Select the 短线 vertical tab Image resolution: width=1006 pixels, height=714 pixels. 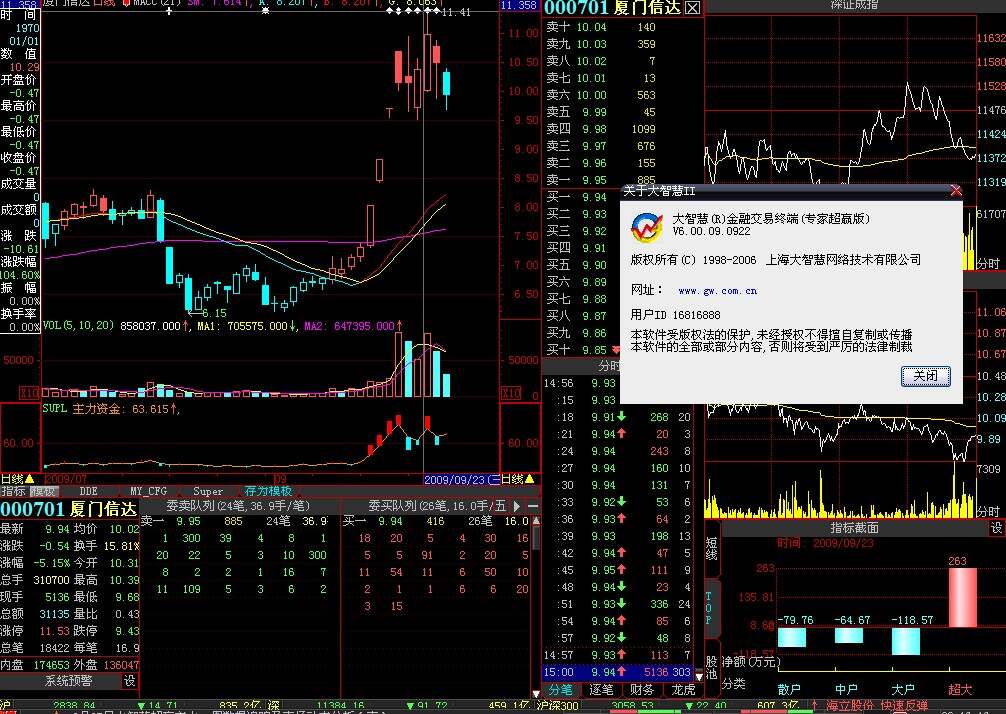pyautogui.click(x=712, y=548)
